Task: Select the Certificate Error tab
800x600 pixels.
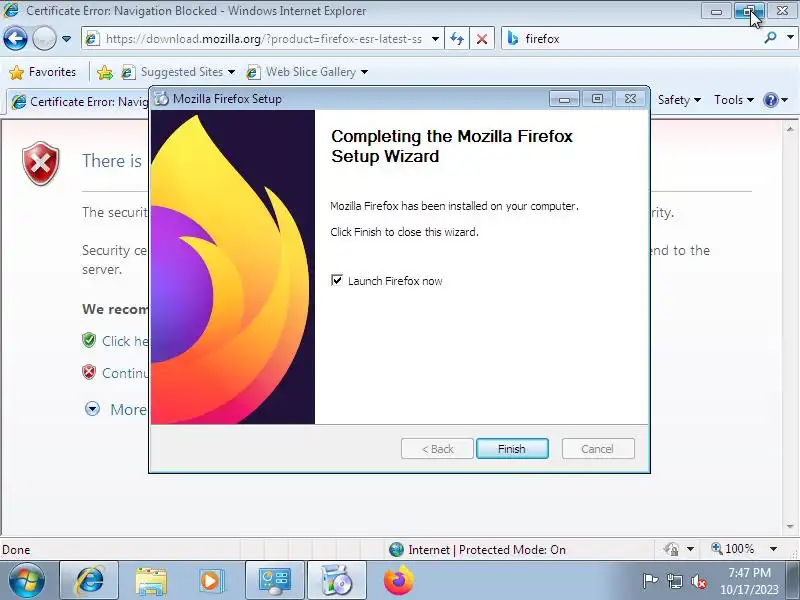Action: [x=80, y=102]
